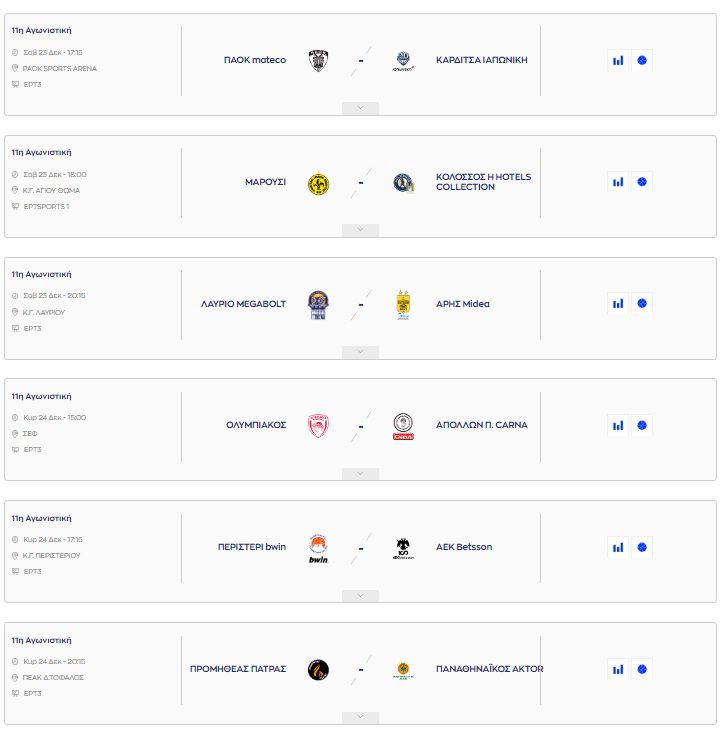Viewport: 721px width, 737px height.
Task: Expand the ΠΕΡΙΣΤΕΡΙ bwin match details
Action: (360, 596)
